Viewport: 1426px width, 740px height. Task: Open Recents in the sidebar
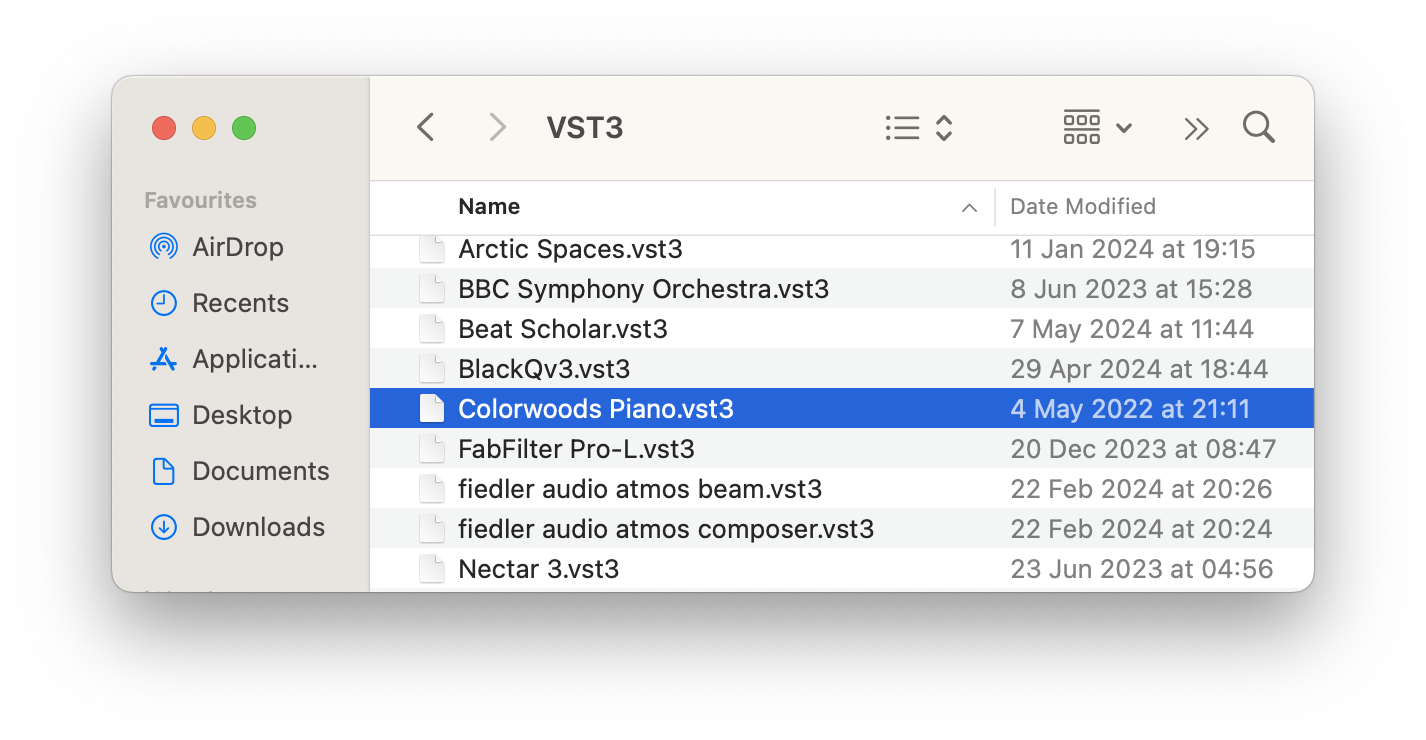(240, 303)
